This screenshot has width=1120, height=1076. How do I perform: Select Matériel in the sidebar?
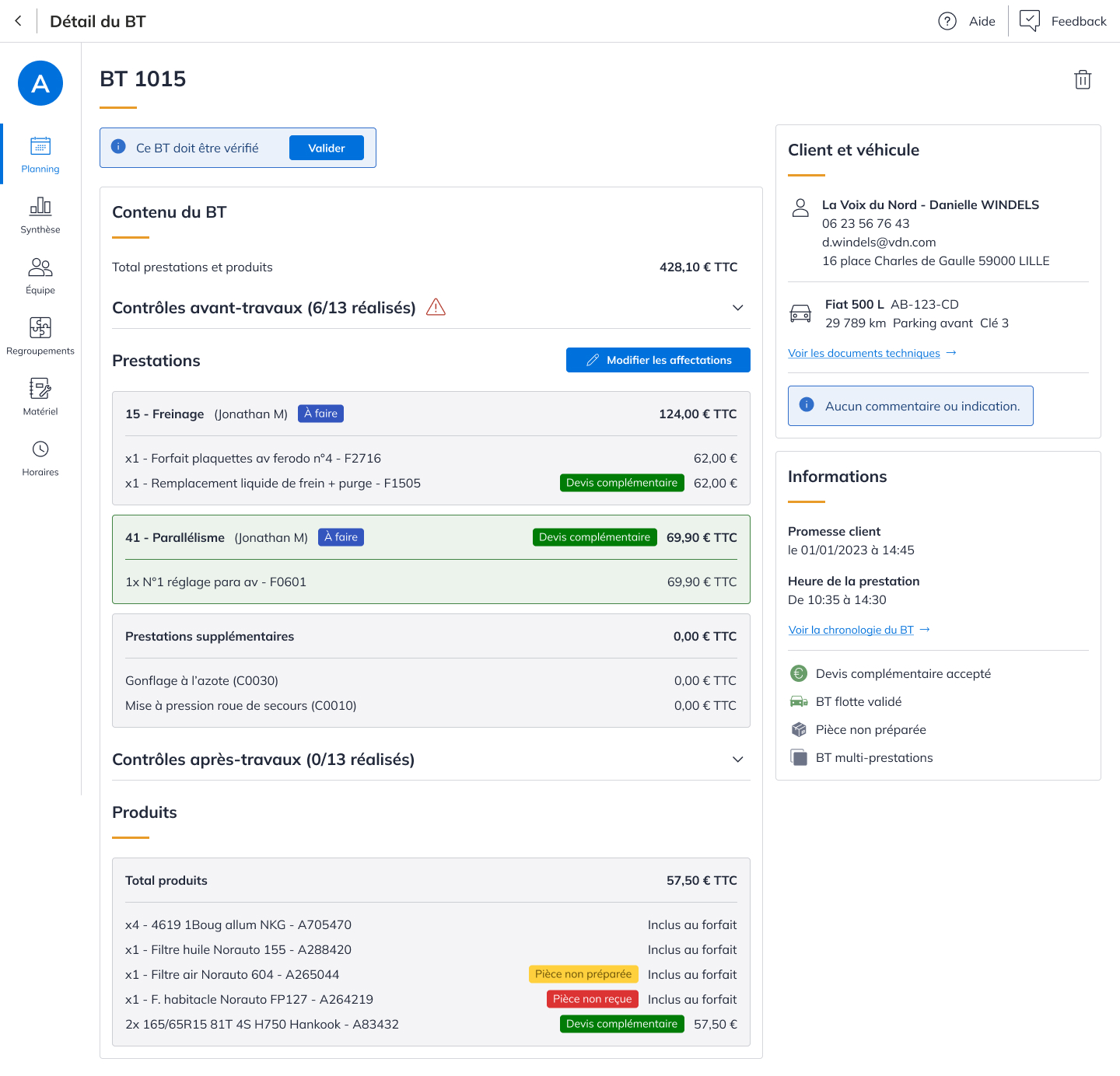[40, 397]
